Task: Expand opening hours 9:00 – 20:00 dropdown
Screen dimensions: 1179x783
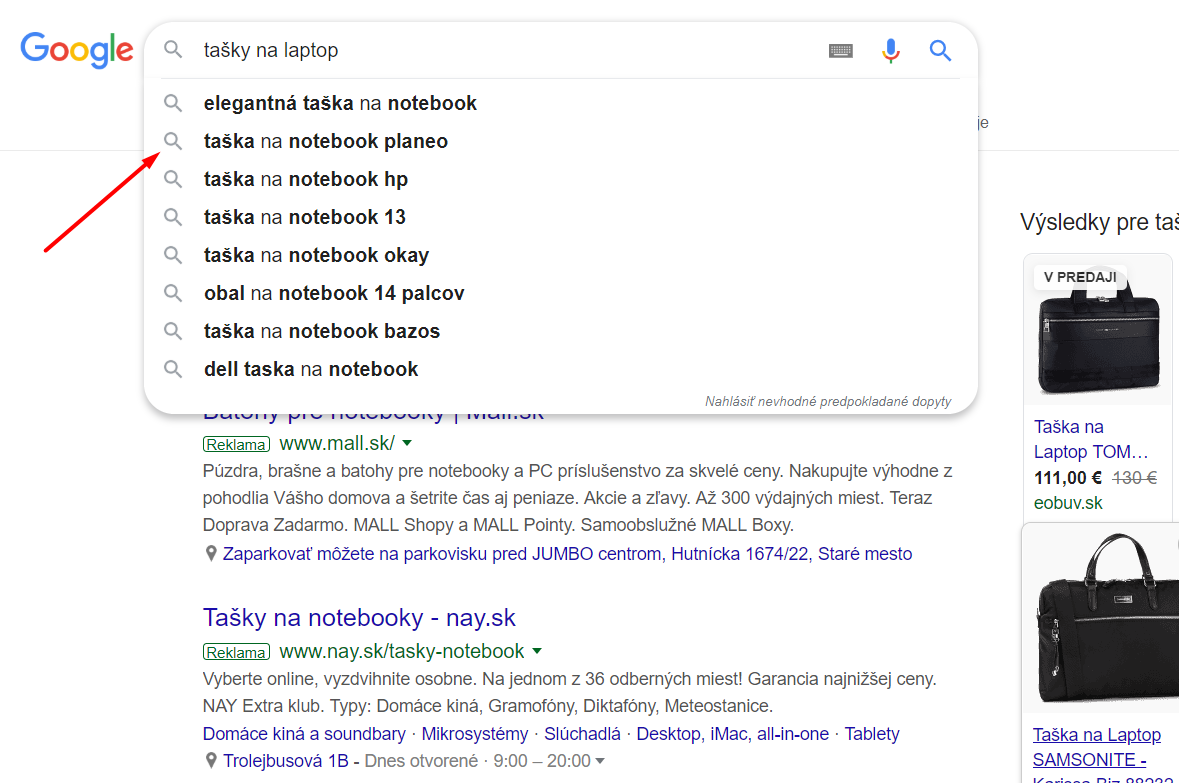Action: 600,761
